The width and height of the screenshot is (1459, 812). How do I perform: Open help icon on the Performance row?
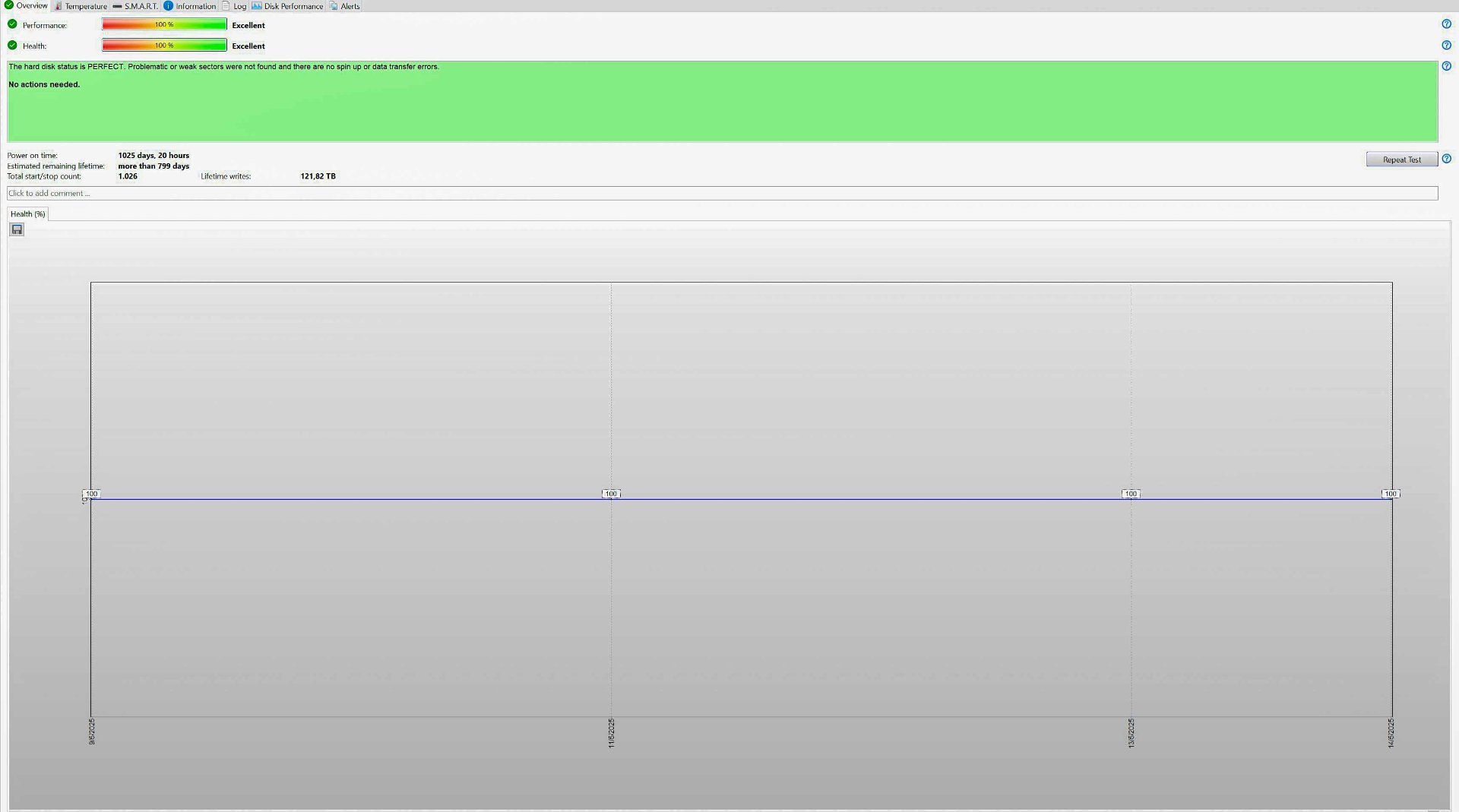(x=1446, y=24)
